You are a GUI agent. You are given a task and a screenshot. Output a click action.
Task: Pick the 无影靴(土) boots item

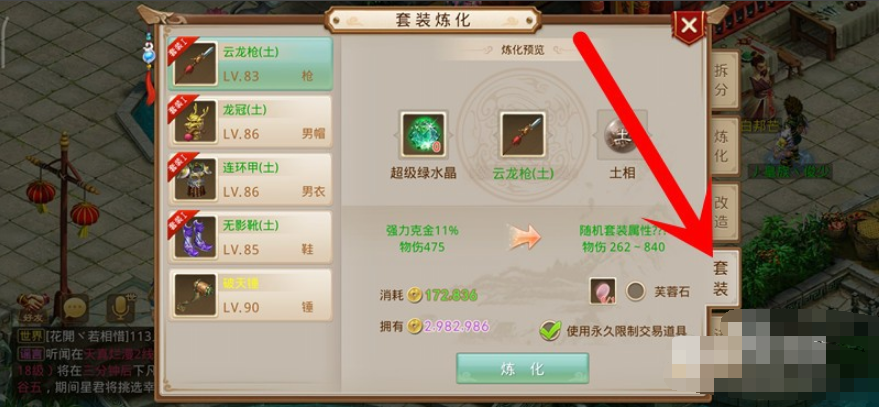coord(251,237)
